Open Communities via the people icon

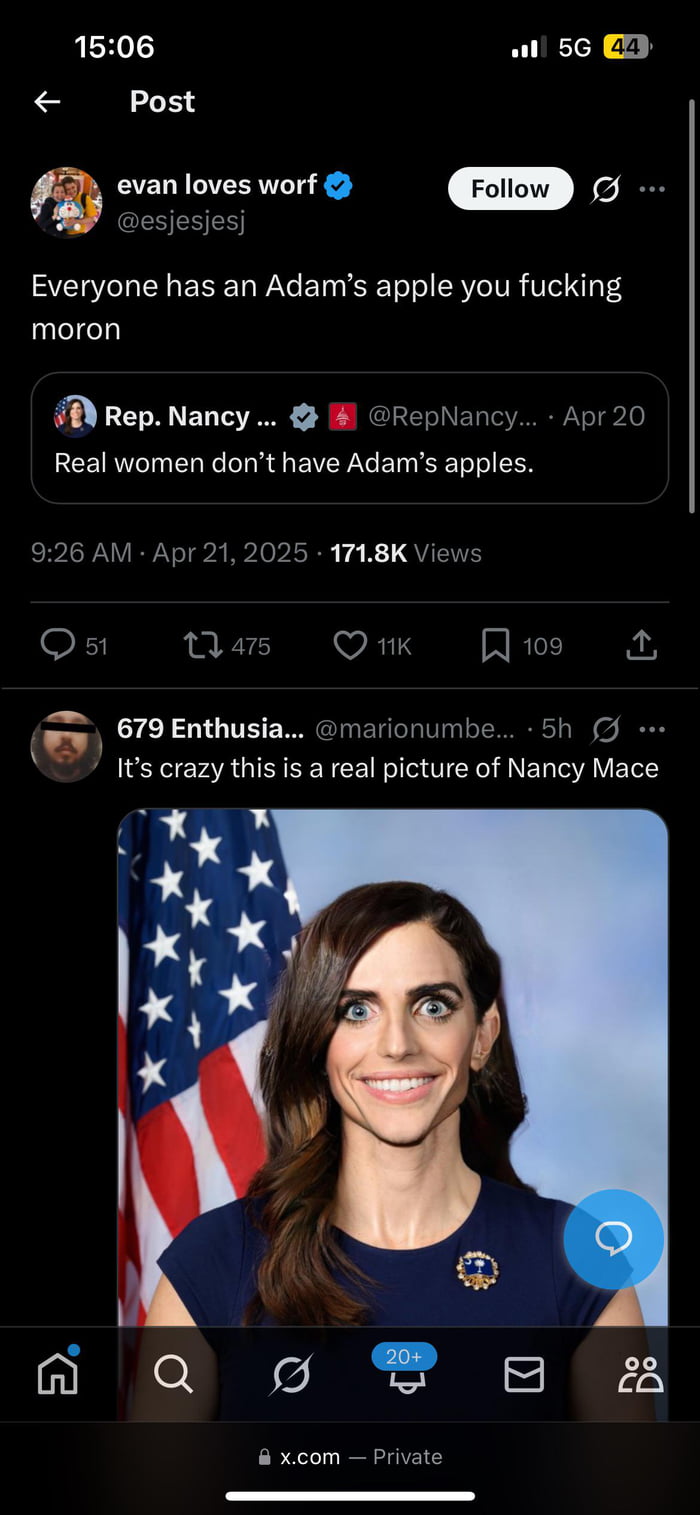pos(641,1373)
